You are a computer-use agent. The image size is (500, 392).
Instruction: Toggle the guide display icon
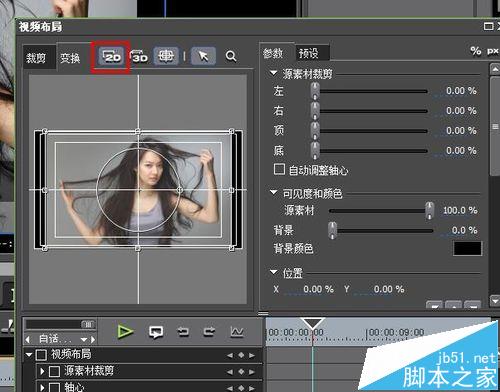[166, 56]
